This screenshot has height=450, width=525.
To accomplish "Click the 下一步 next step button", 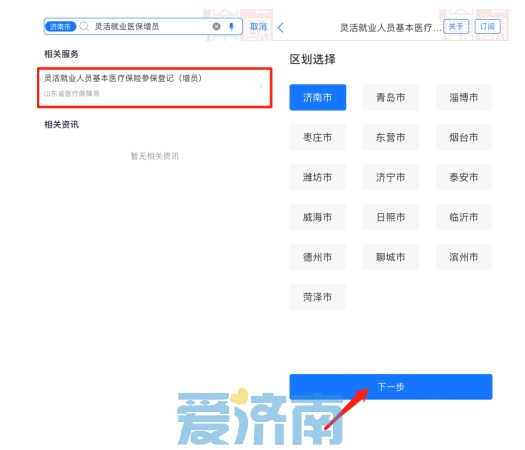I will coord(391,387).
